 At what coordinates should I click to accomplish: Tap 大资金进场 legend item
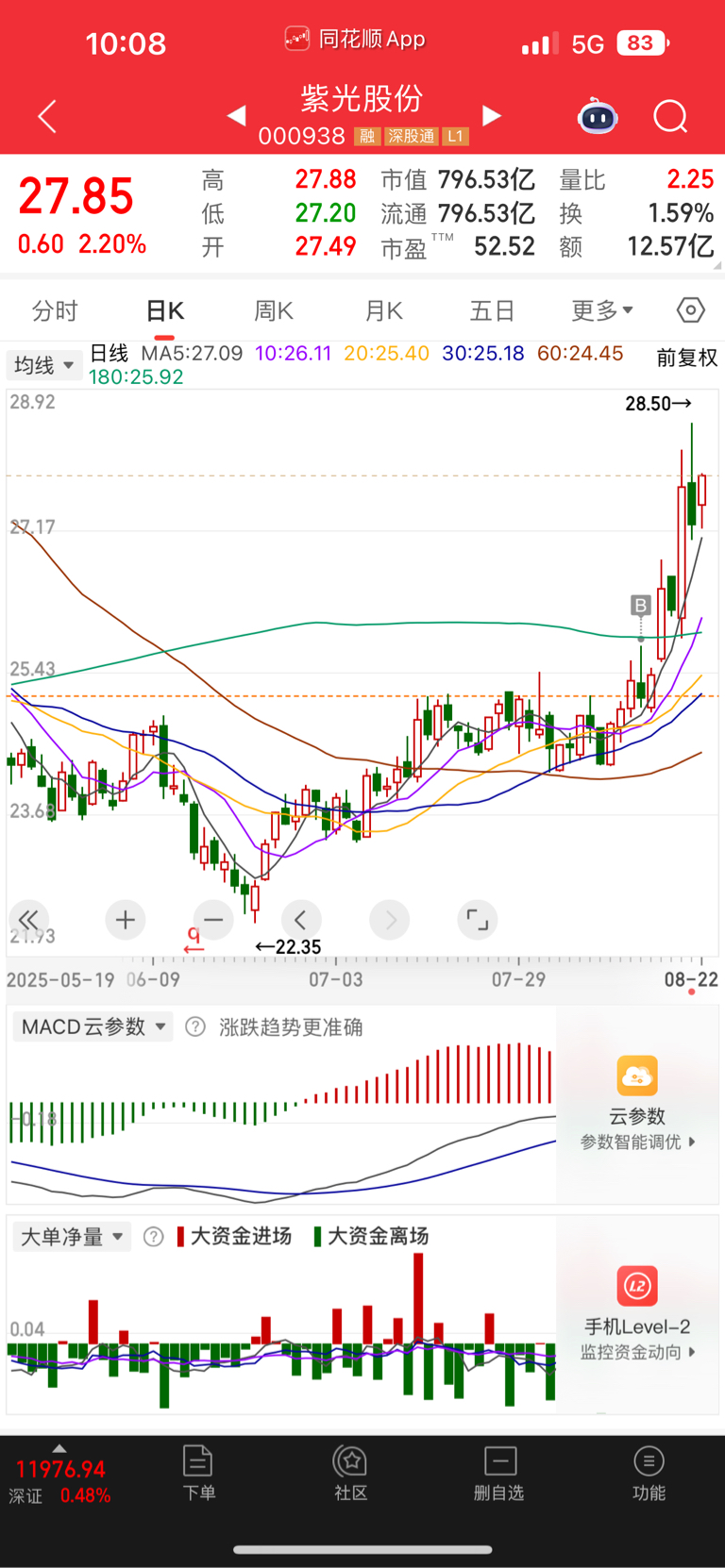coord(234,1237)
